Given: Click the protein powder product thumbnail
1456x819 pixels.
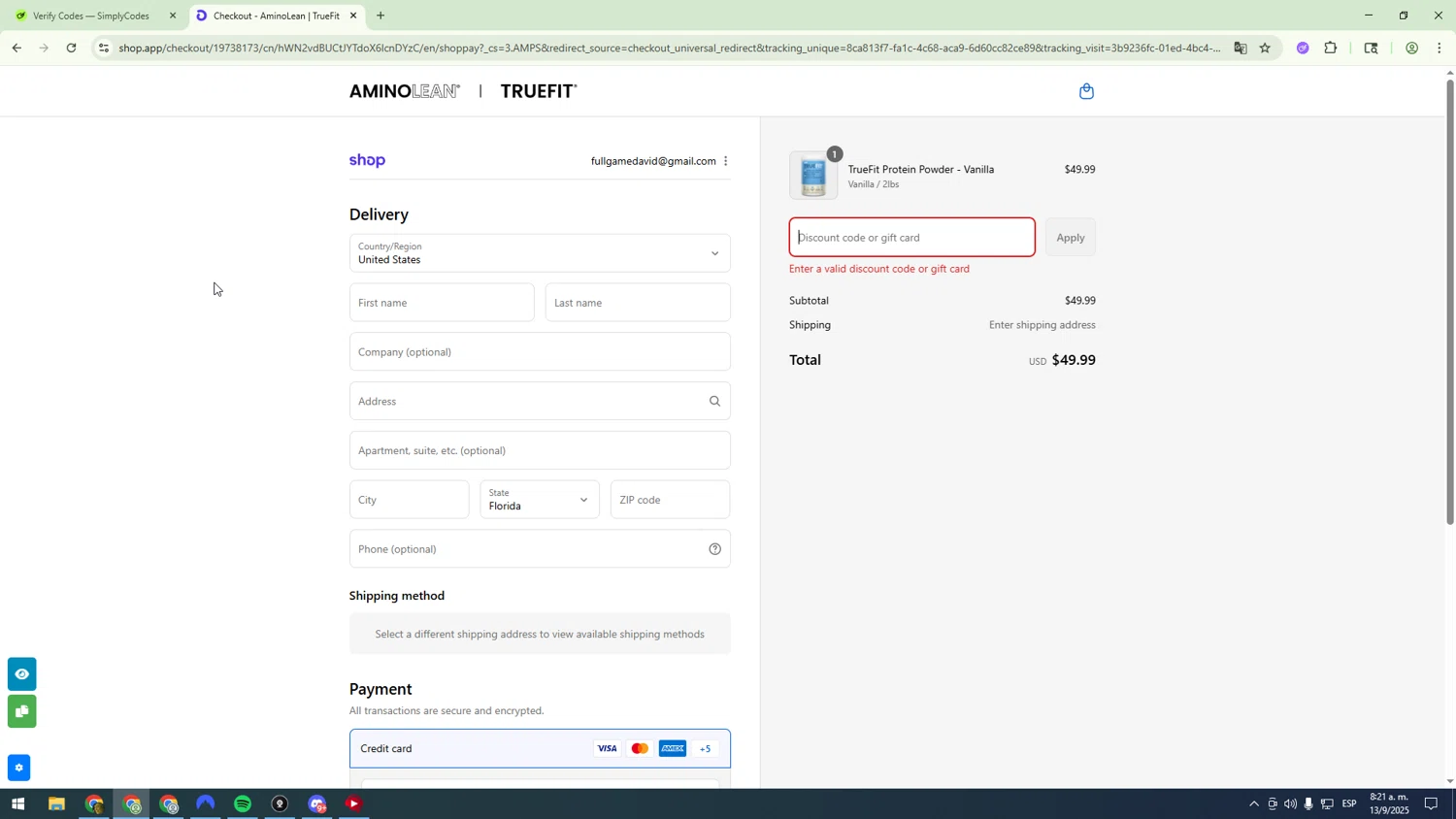Looking at the screenshot, I should pyautogui.click(x=813, y=176).
